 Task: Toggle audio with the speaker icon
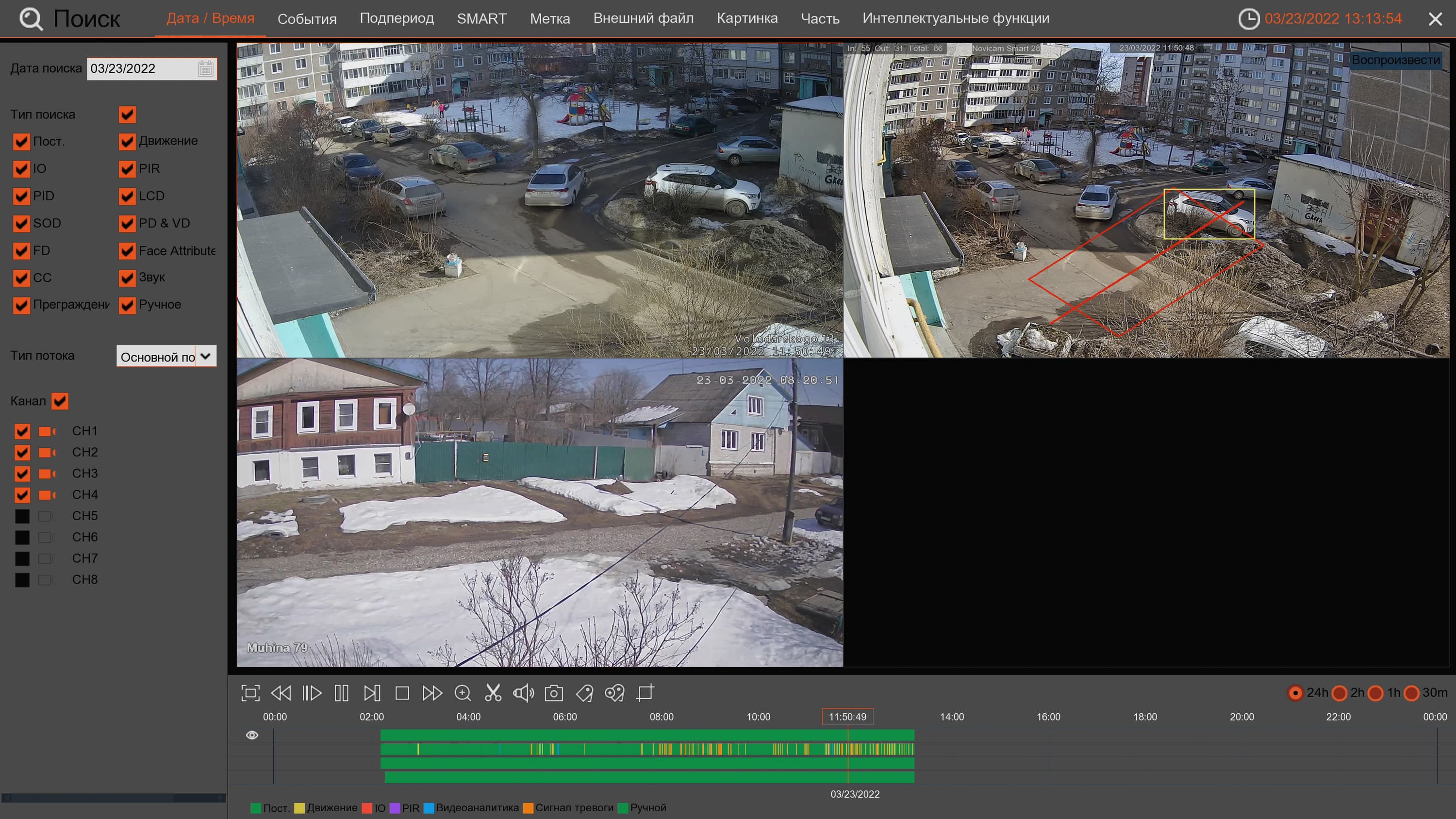click(523, 693)
